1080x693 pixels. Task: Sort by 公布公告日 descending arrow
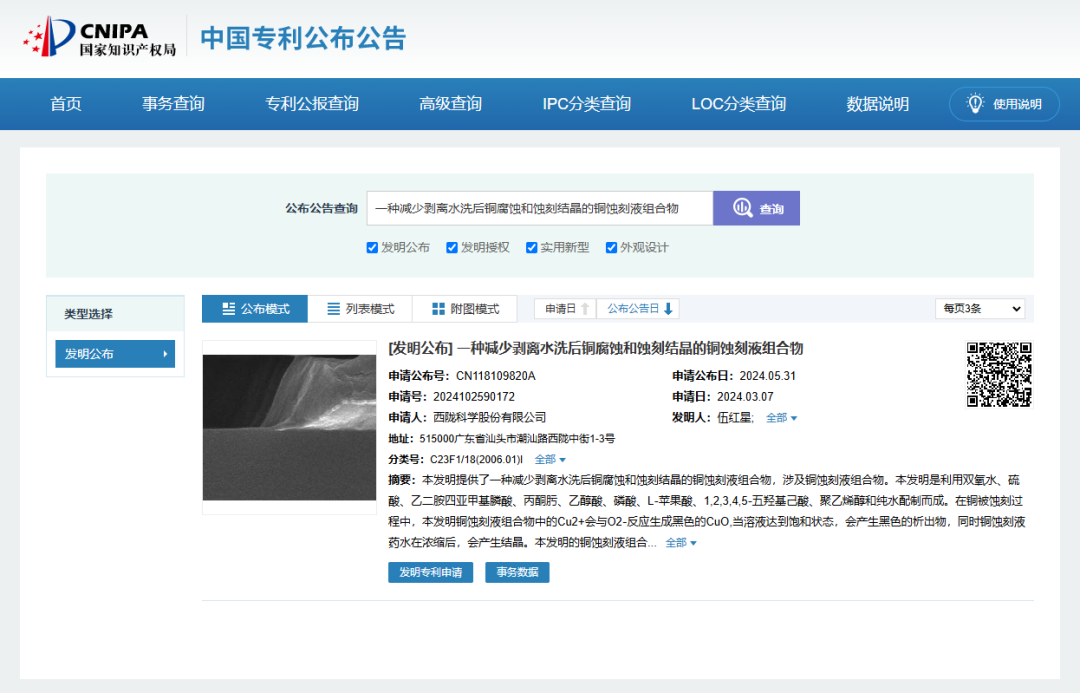(668, 309)
